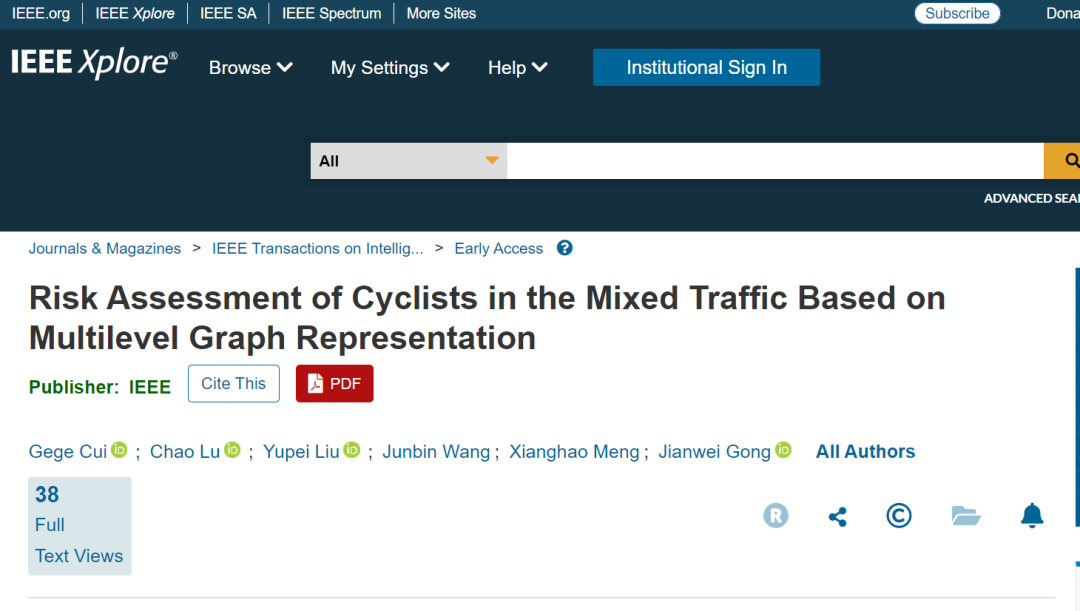1080x611 pixels.
Task: Download the PDF
Action: pyautogui.click(x=334, y=384)
